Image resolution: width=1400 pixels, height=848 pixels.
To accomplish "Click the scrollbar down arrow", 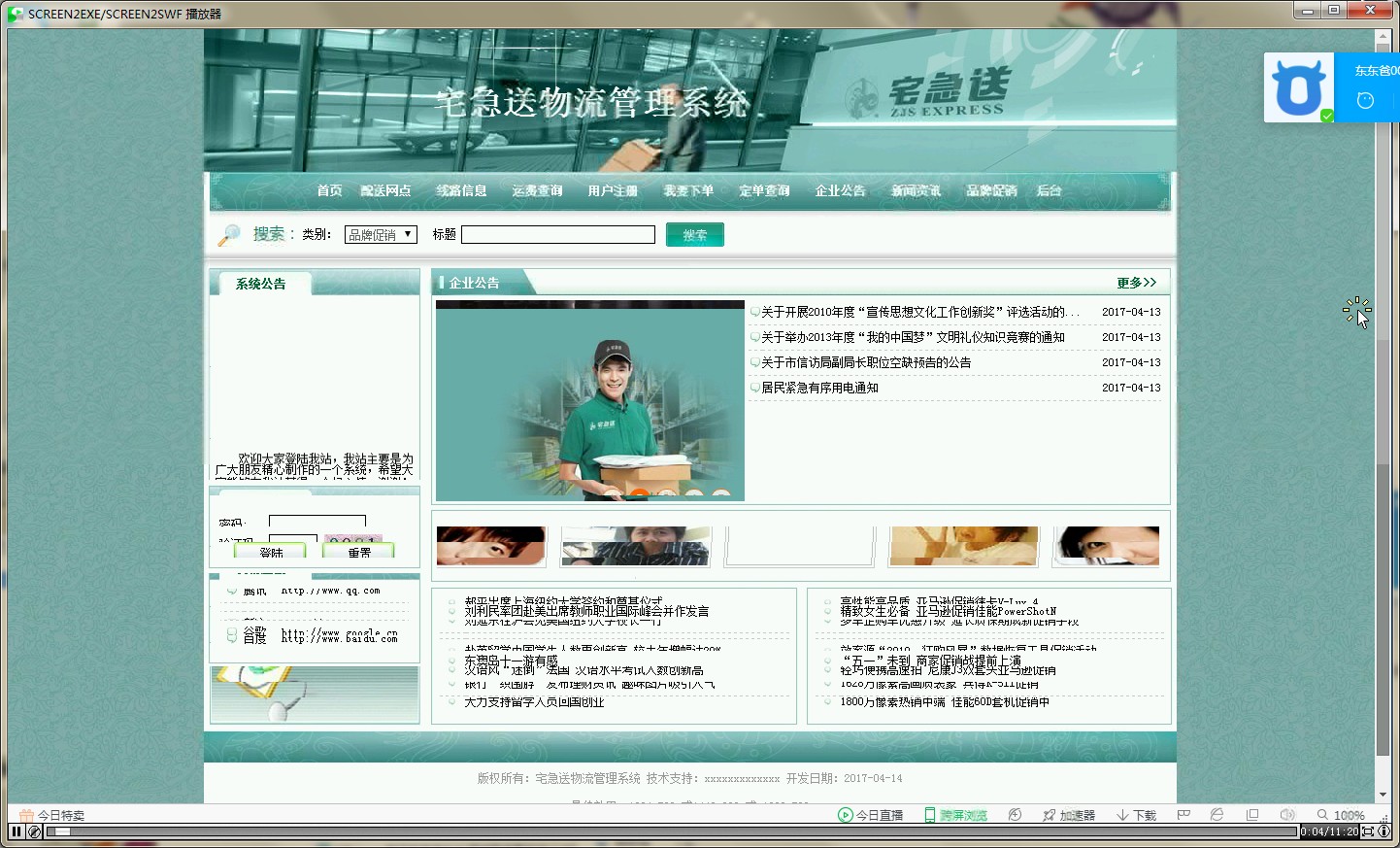I will click(1383, 795).
